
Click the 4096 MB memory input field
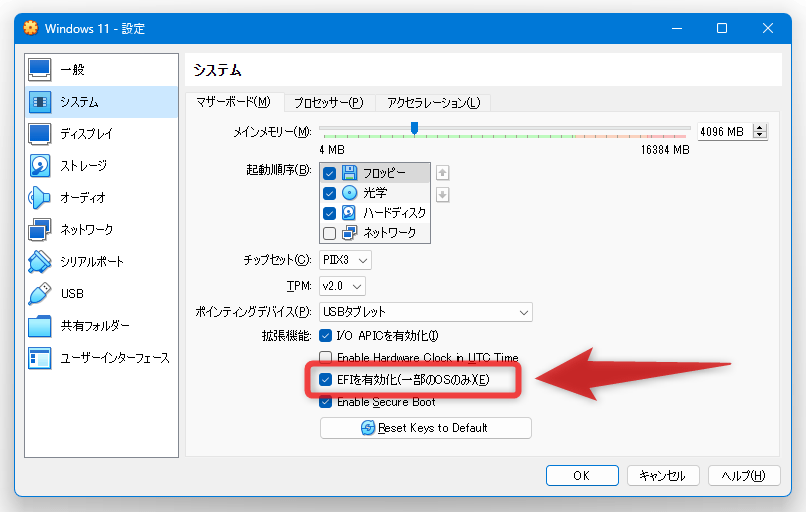point(724,132)
